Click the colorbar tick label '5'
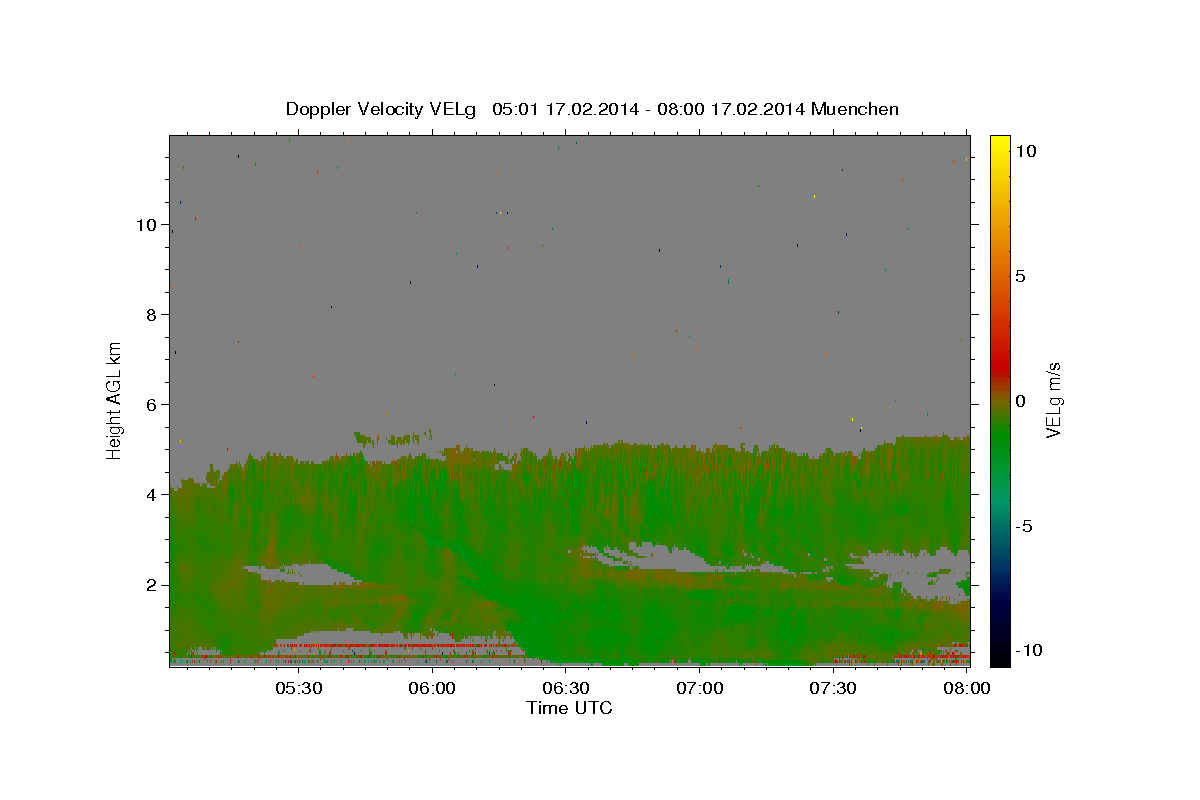Viewport: 1200px width, 800px height. pos(1020,276)
